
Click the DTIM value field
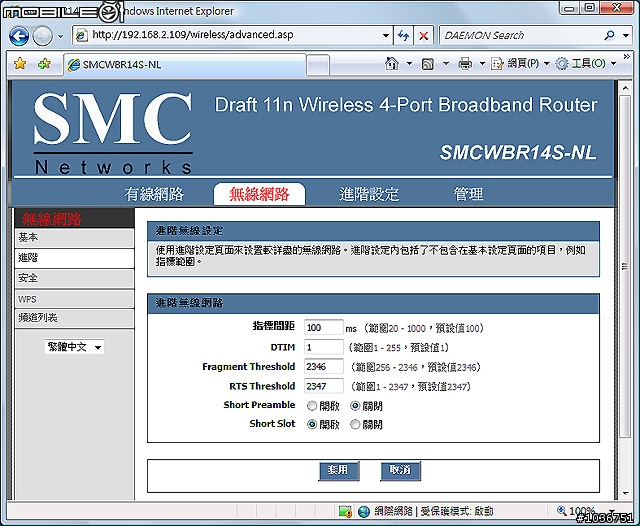click(323, 347)
